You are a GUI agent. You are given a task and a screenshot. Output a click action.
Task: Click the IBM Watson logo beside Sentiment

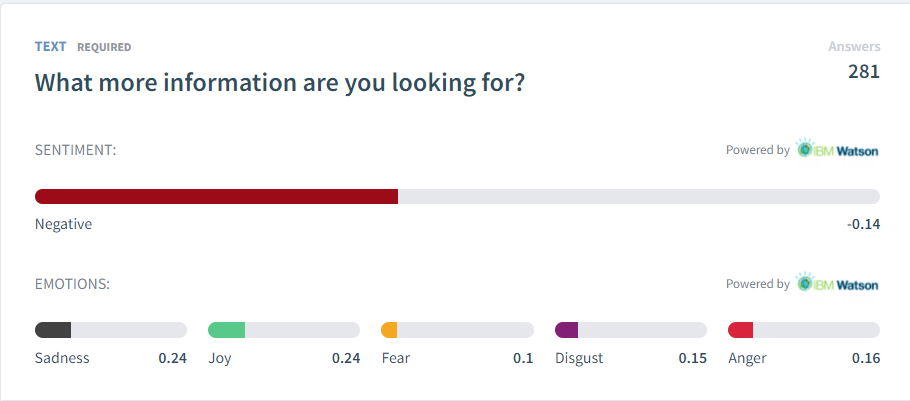click(x=837, y=149)
